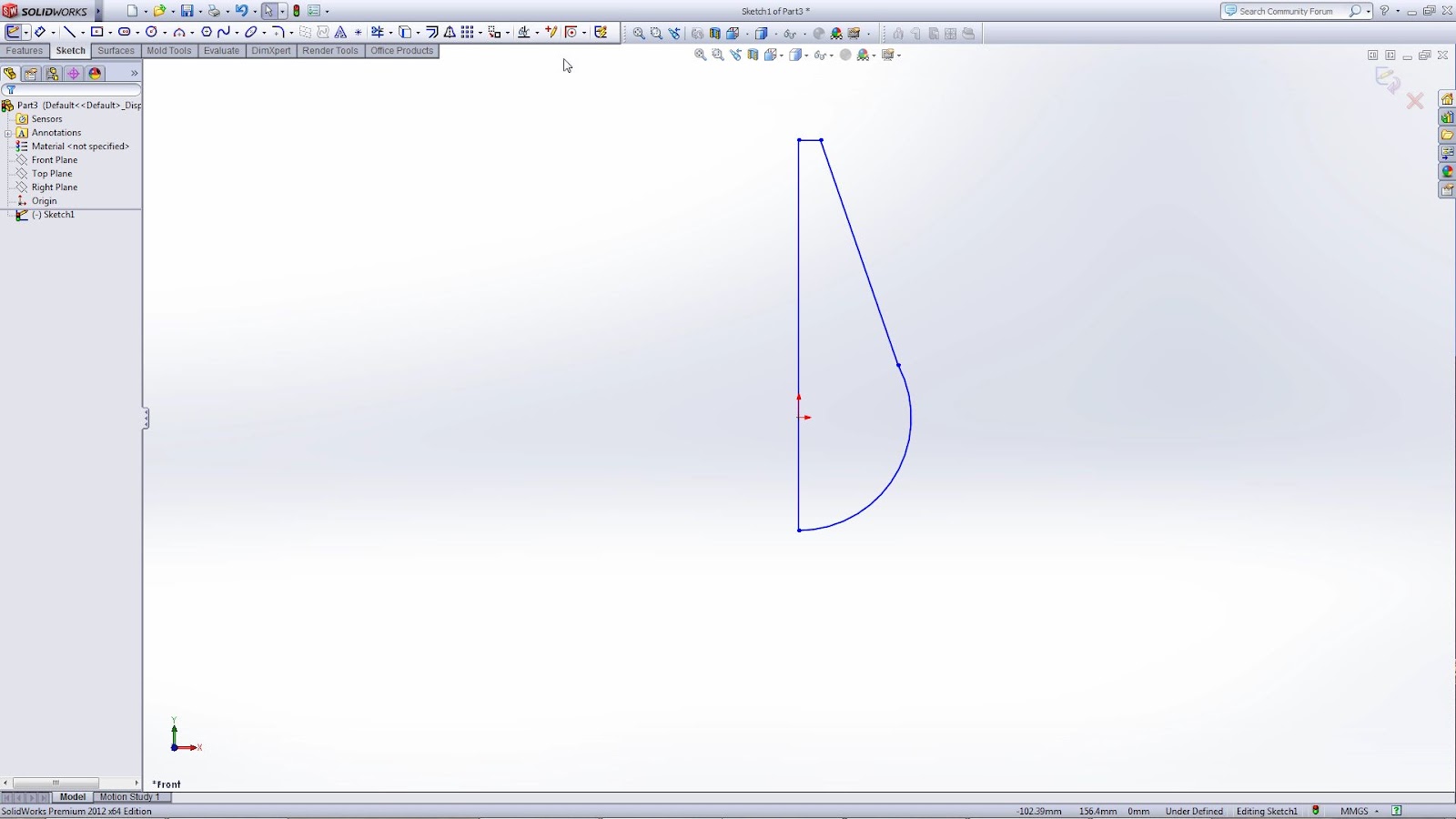Select the Smart Dimension tool
Image resolution: width=1456 pixels, height=819 pixels.
(40, 33)
